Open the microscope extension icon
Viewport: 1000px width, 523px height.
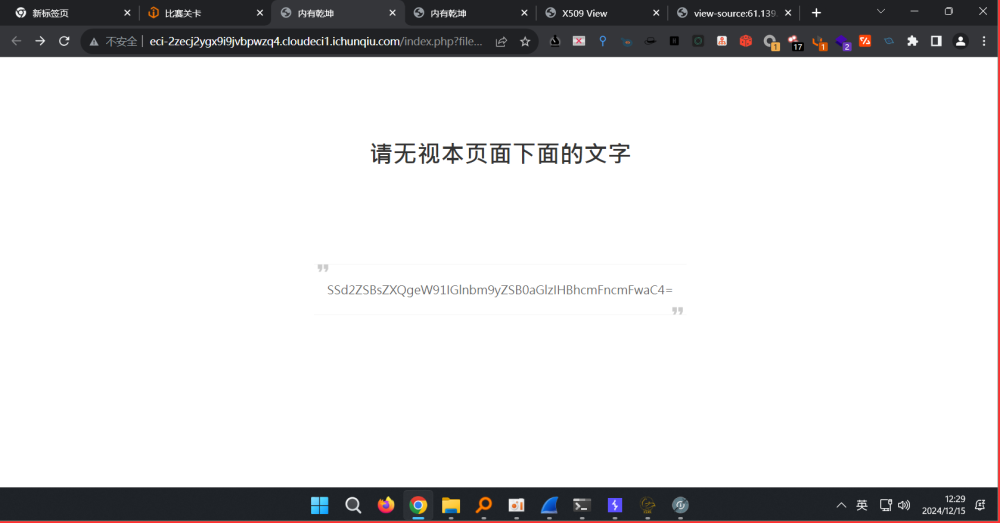[x=555, y=41]
